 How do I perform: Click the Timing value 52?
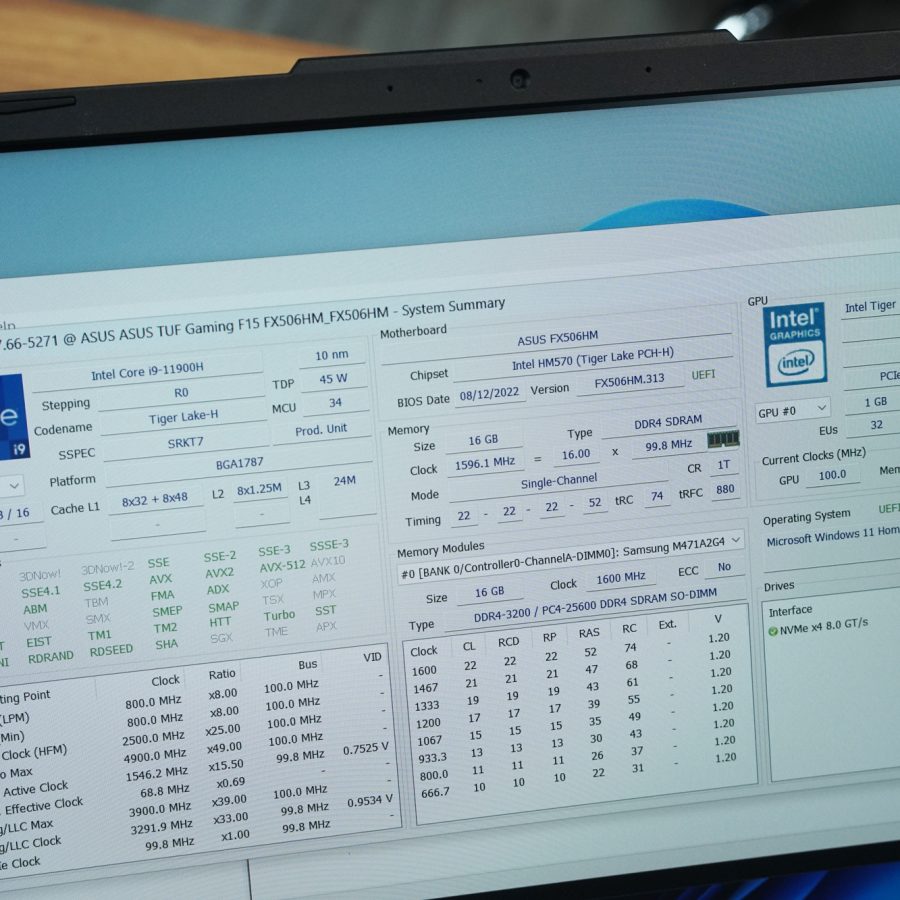595,503
